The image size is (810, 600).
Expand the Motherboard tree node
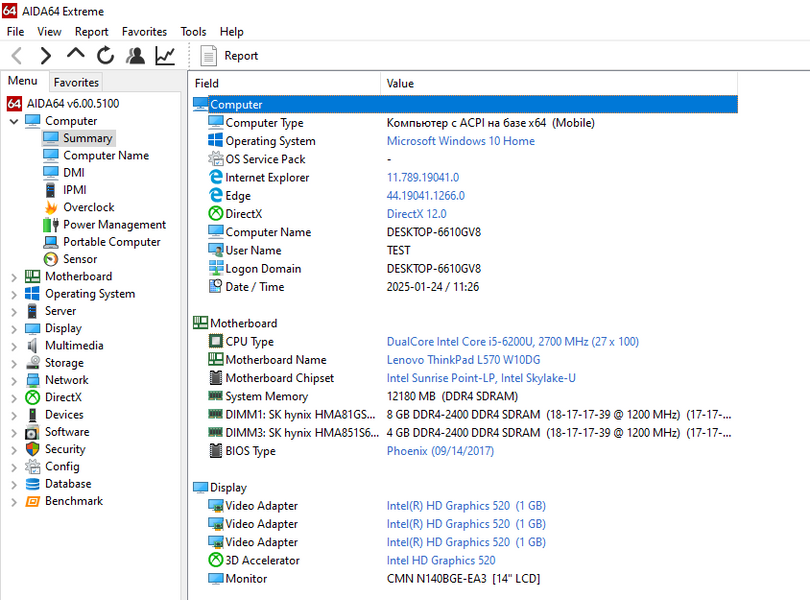pos(14,278)
